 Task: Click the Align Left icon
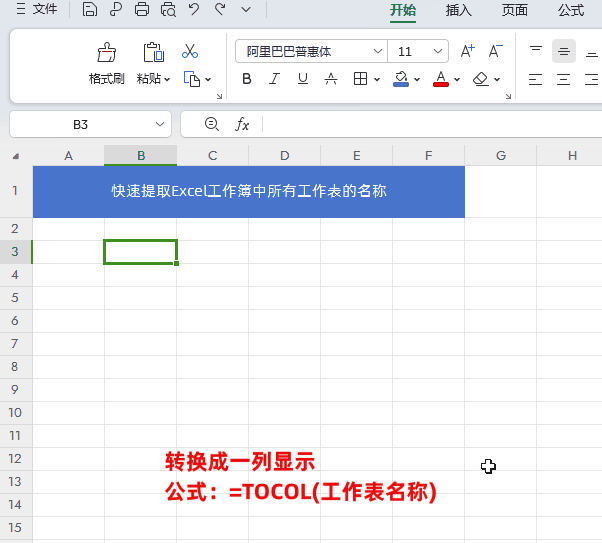pyautogui.click(x=535, y=79)
